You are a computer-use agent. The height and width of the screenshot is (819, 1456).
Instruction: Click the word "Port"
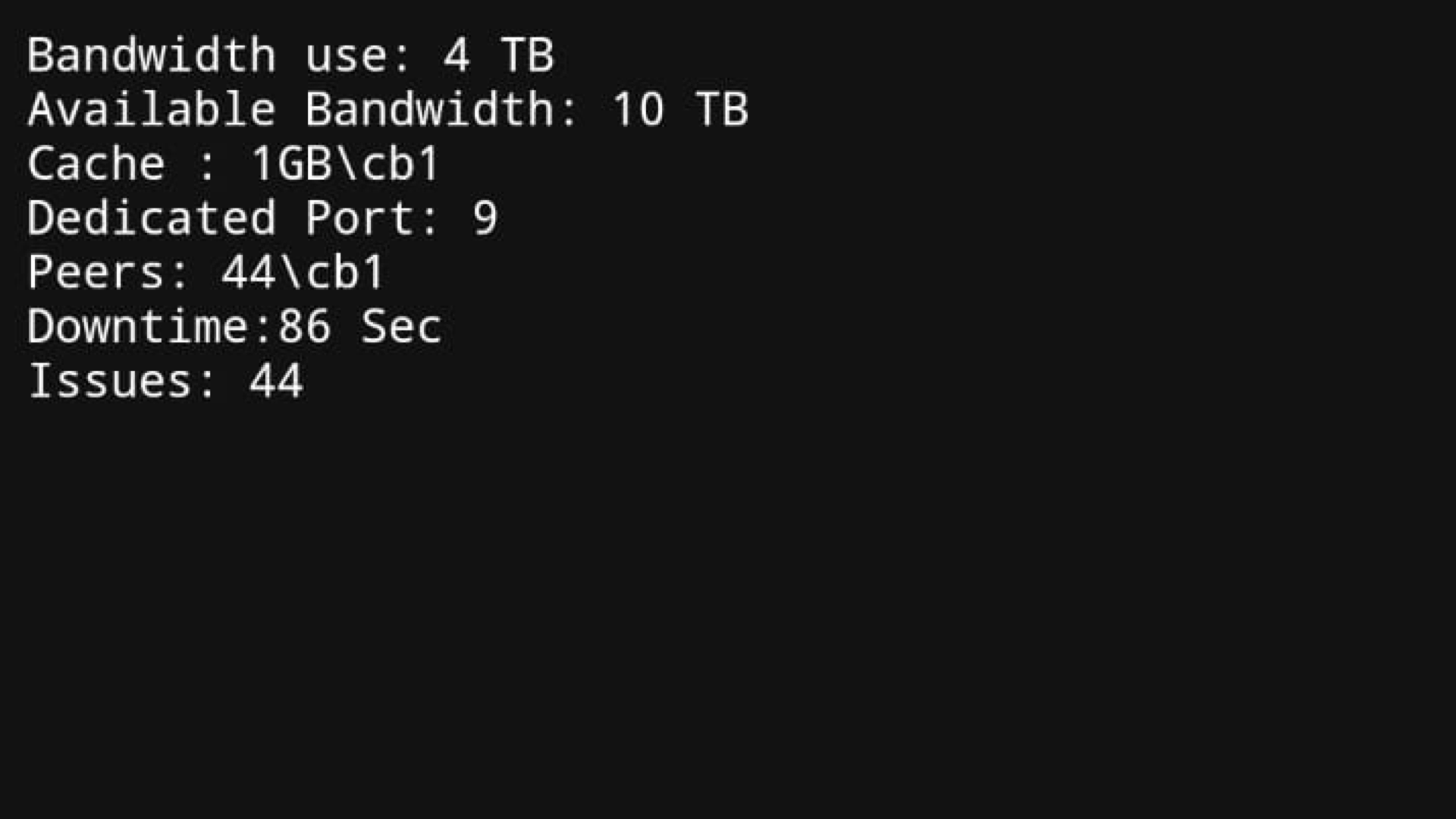(362, 218)
